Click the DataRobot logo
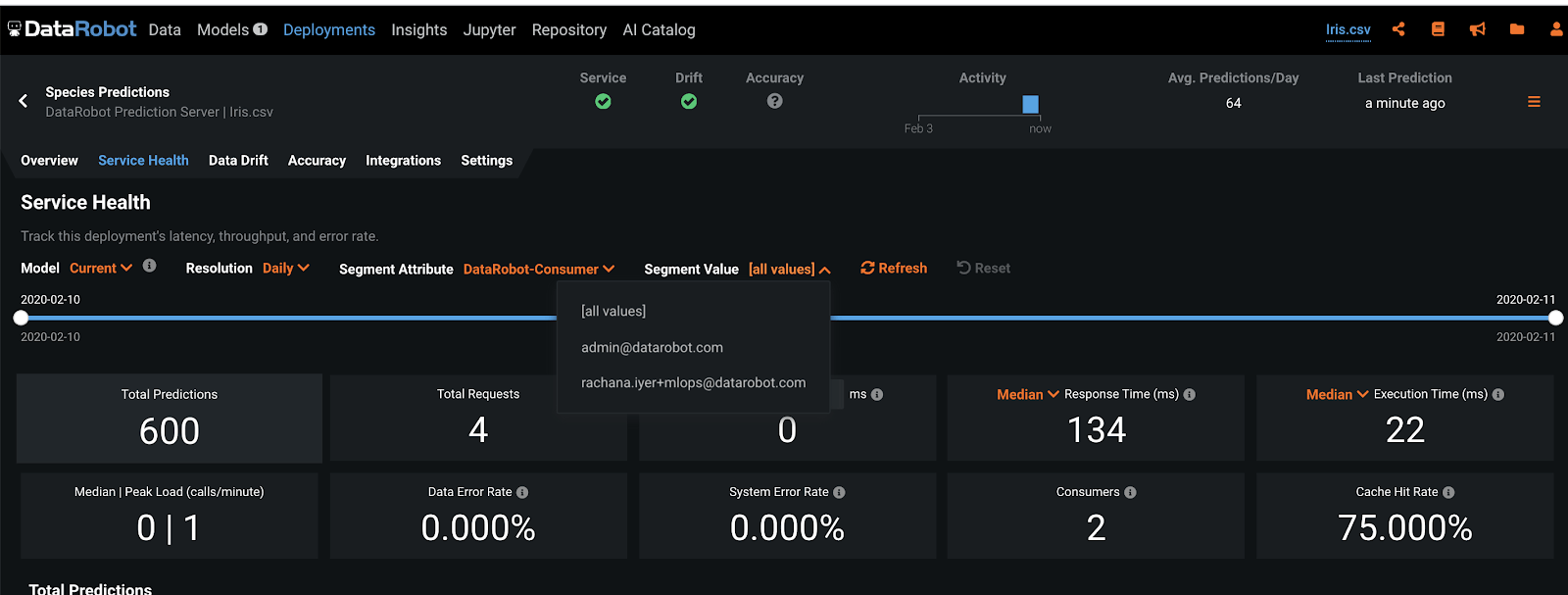The height and width of the screenshot is (595, 1568). click(73, 29)
